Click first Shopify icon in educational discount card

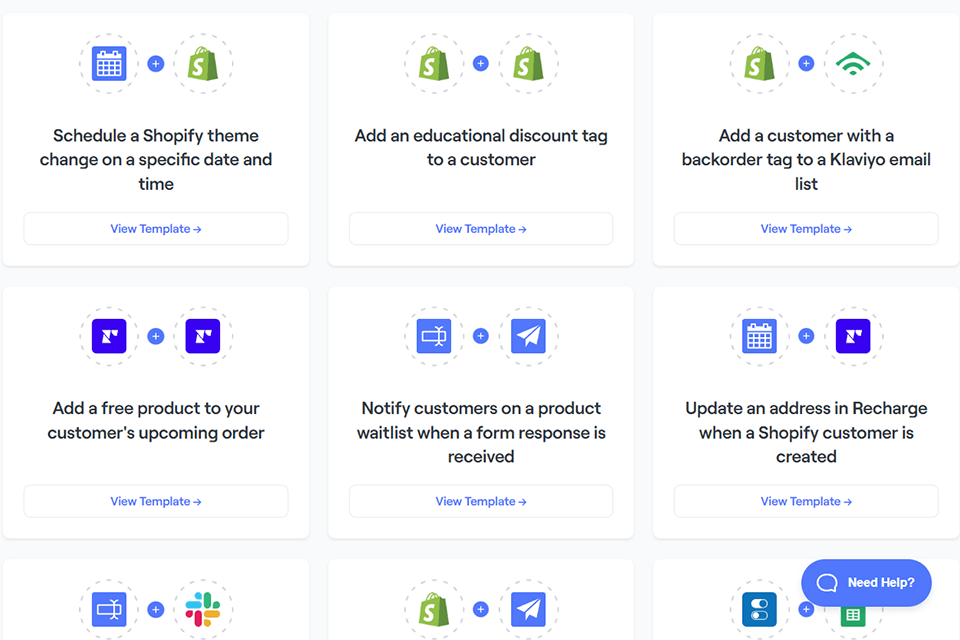click(x=434, y=63)
